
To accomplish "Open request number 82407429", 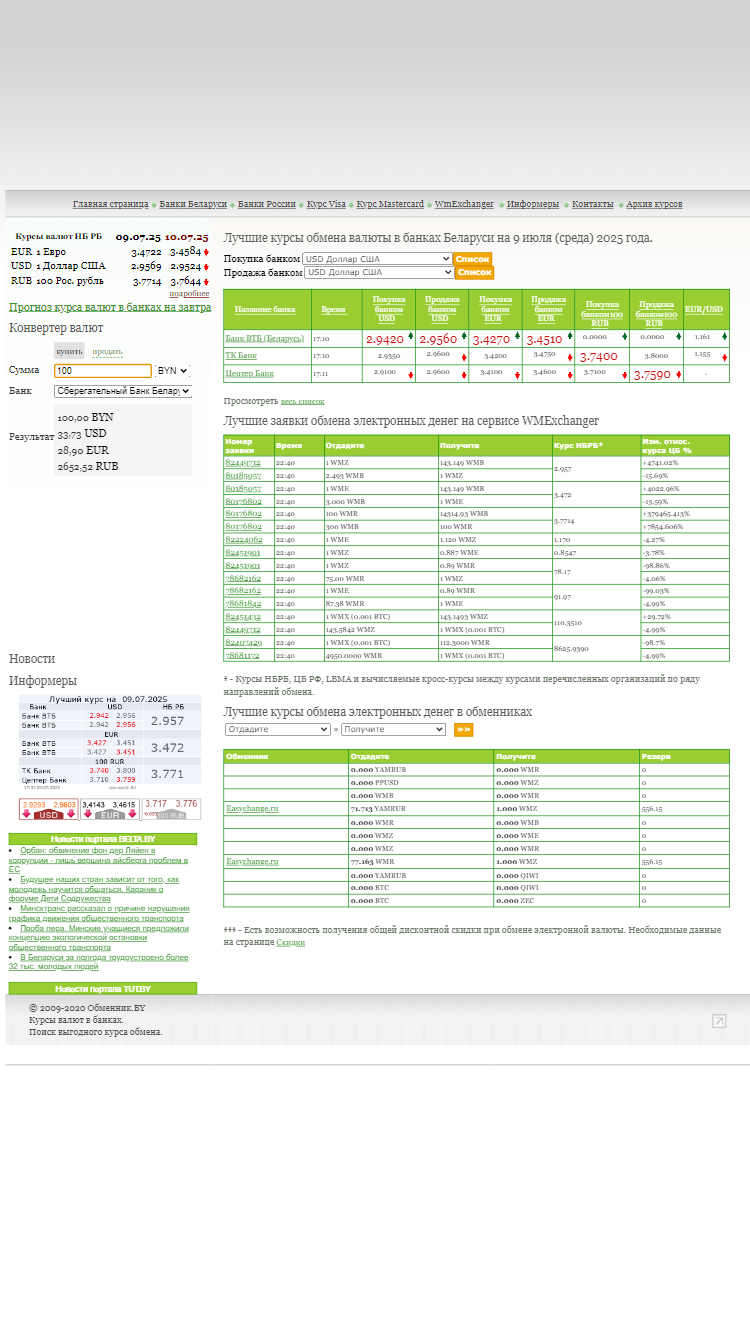I will point(244,643).
